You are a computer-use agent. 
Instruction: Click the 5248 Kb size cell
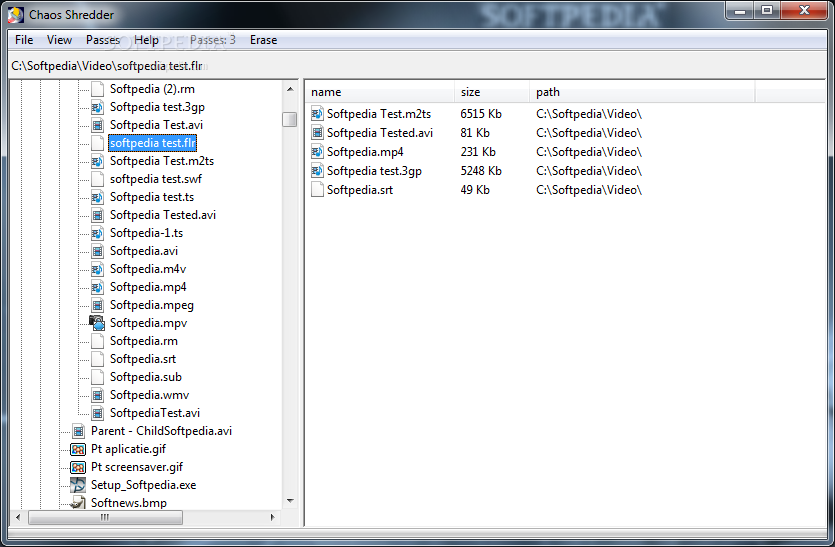pyautogui.click(x=481, y=171)
